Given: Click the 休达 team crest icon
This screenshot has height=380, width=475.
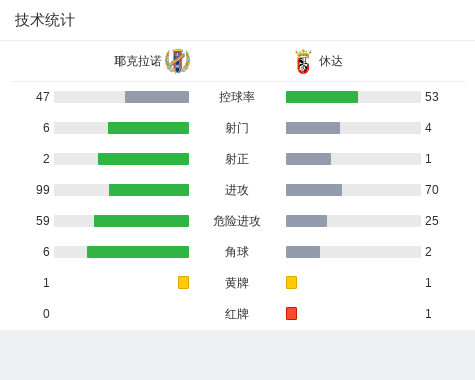Looking at the screenshot, I should pyautogui.click(x=303, y=62).
